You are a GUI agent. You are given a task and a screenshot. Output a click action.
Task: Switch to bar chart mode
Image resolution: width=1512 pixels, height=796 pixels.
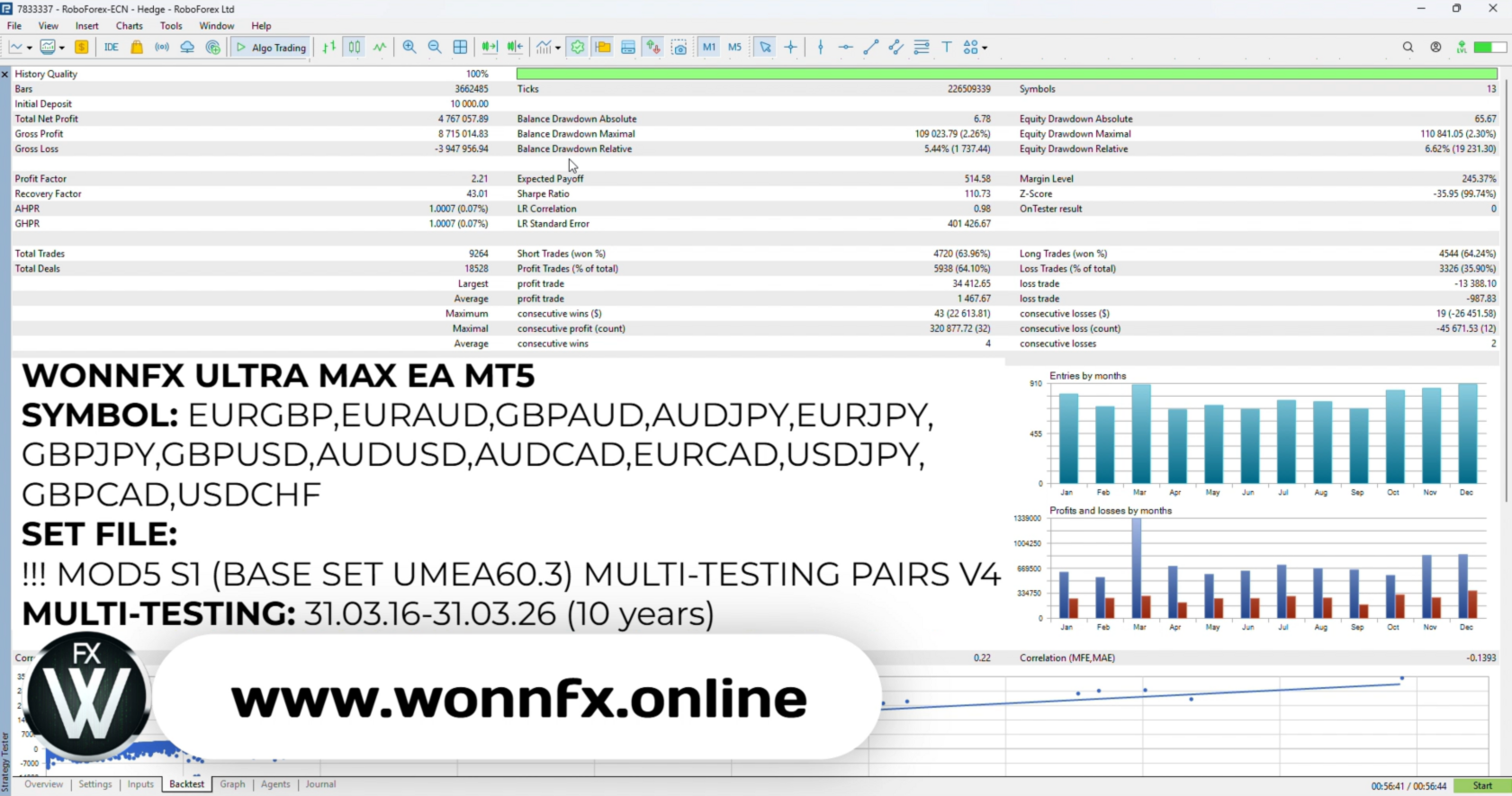point(329,48)
